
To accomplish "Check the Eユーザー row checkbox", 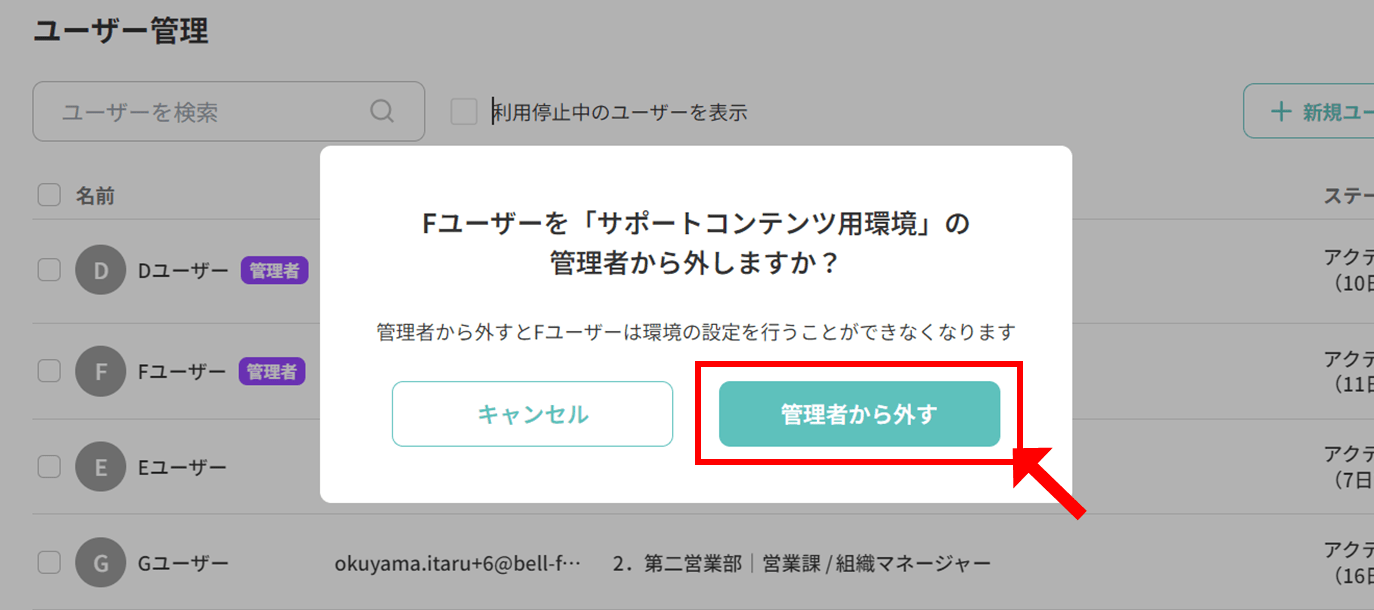I will [x=49, y=466].
